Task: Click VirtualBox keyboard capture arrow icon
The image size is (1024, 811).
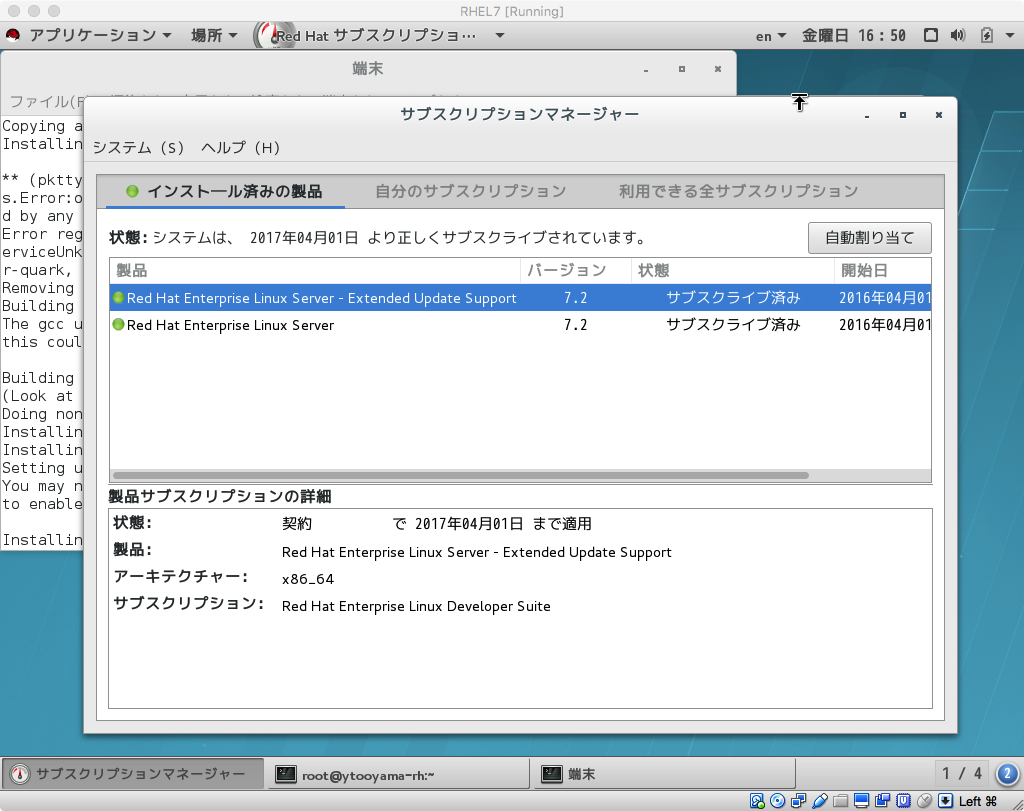Action: 945,801
